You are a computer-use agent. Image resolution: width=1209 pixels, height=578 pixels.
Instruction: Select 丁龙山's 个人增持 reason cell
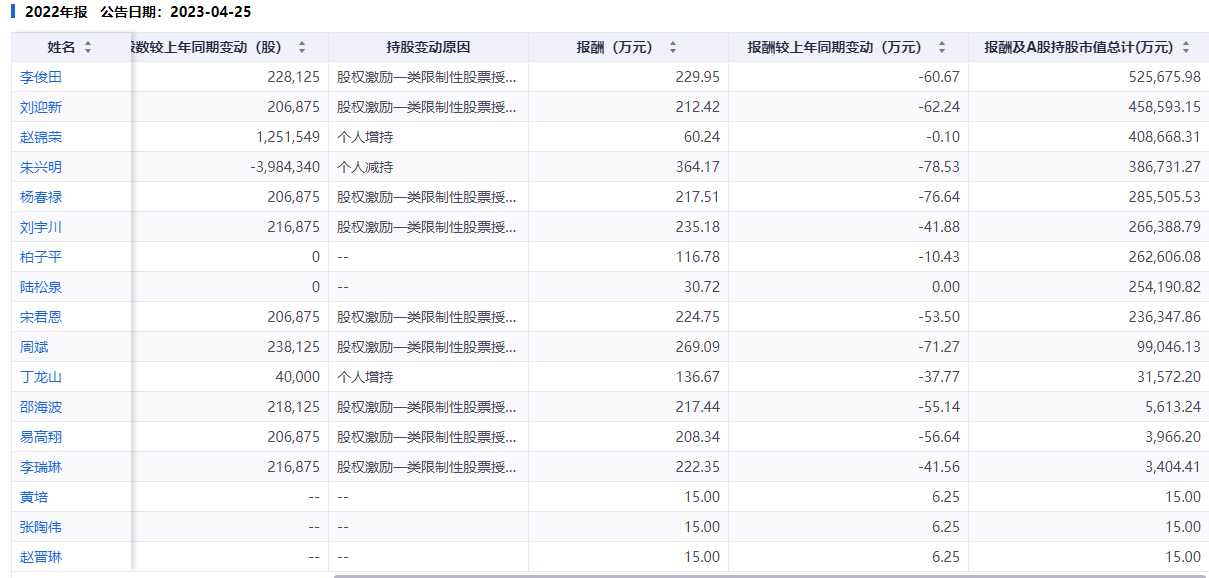pos(428,377)
